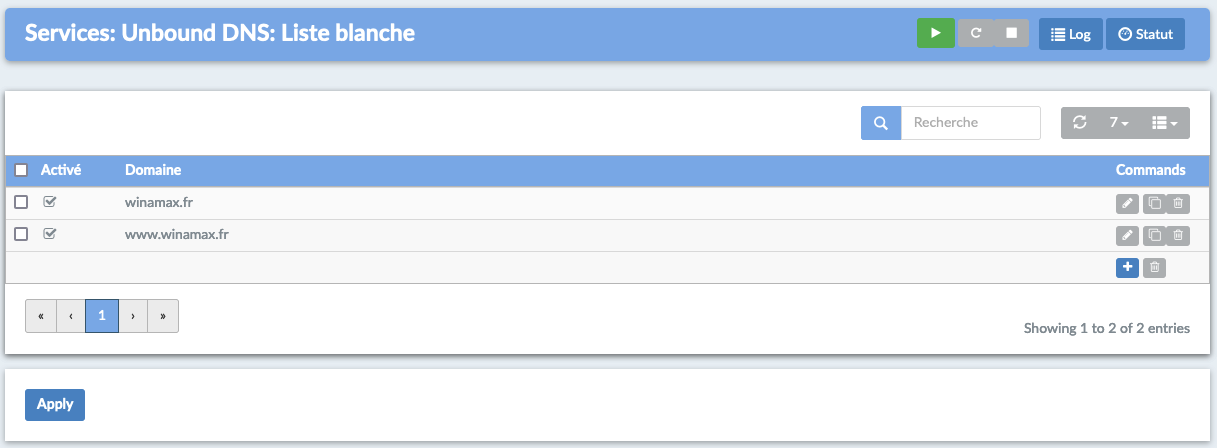The height and width of the screenshot is (448, 1217).
Task: Restart the service using the circular arrow icon
Action: point(976,33)
